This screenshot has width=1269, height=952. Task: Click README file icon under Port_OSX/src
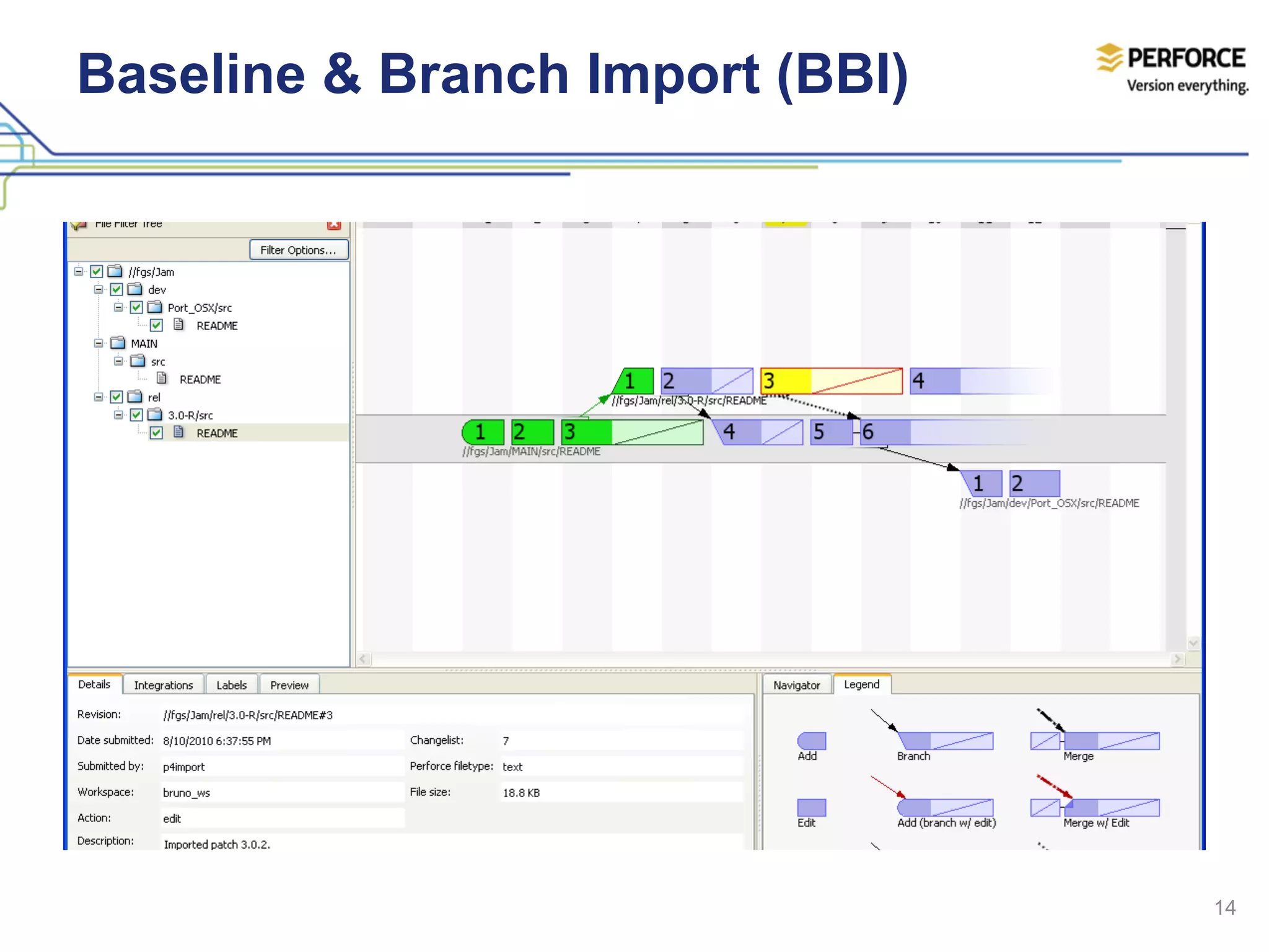(x=178, y=325)
